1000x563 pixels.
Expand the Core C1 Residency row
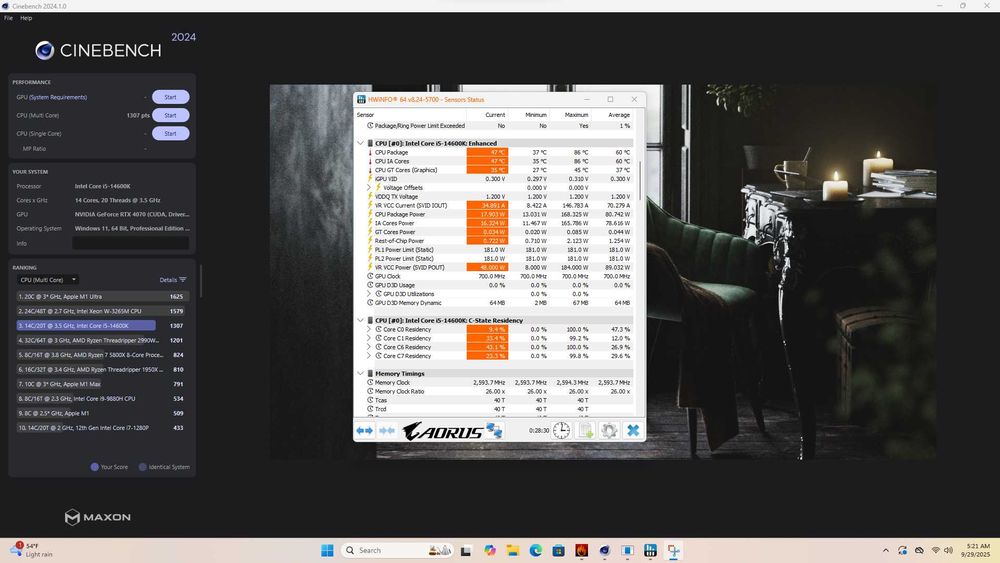(x=369, y=339)
